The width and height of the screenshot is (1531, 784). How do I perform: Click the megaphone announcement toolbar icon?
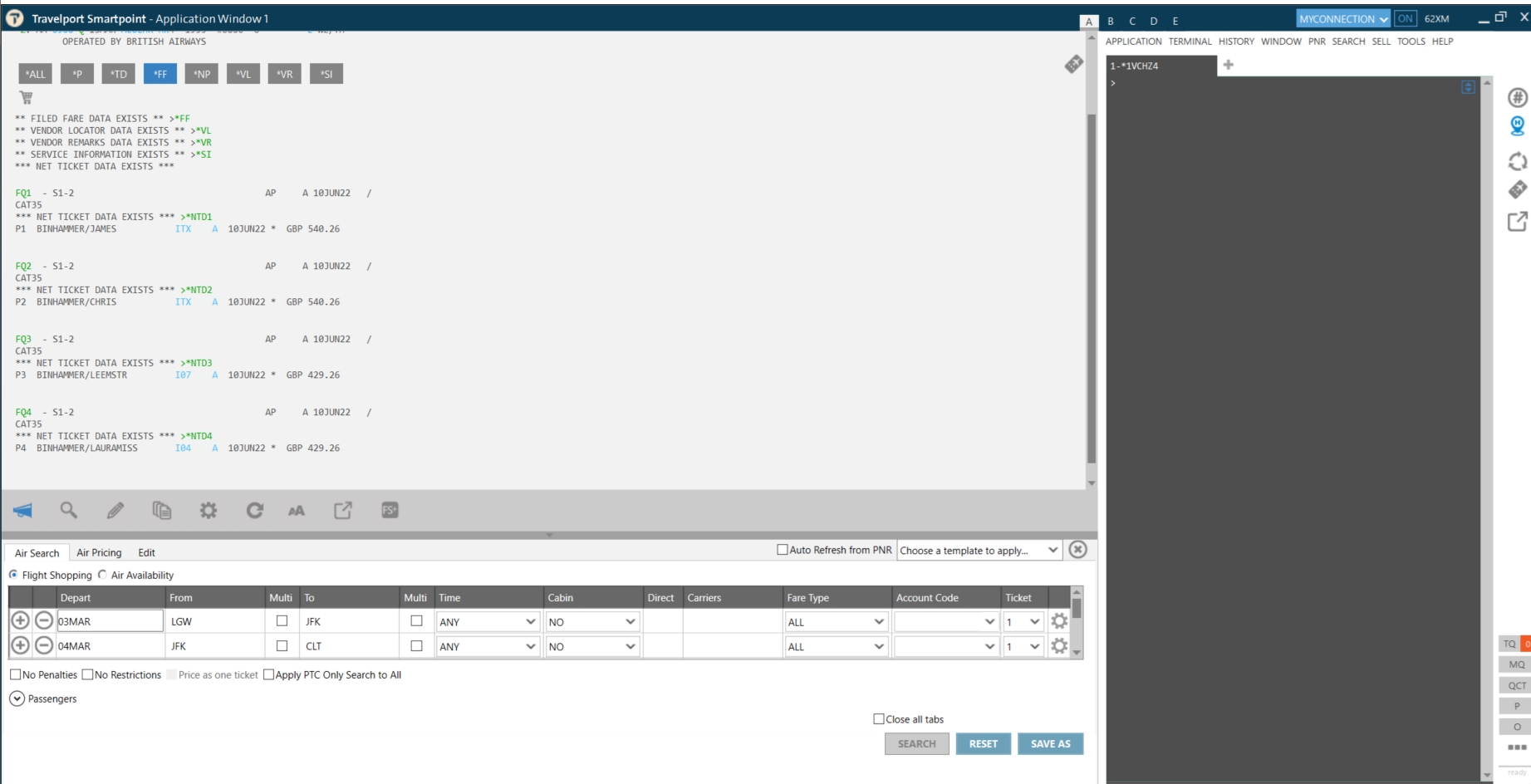click(22, 510)
